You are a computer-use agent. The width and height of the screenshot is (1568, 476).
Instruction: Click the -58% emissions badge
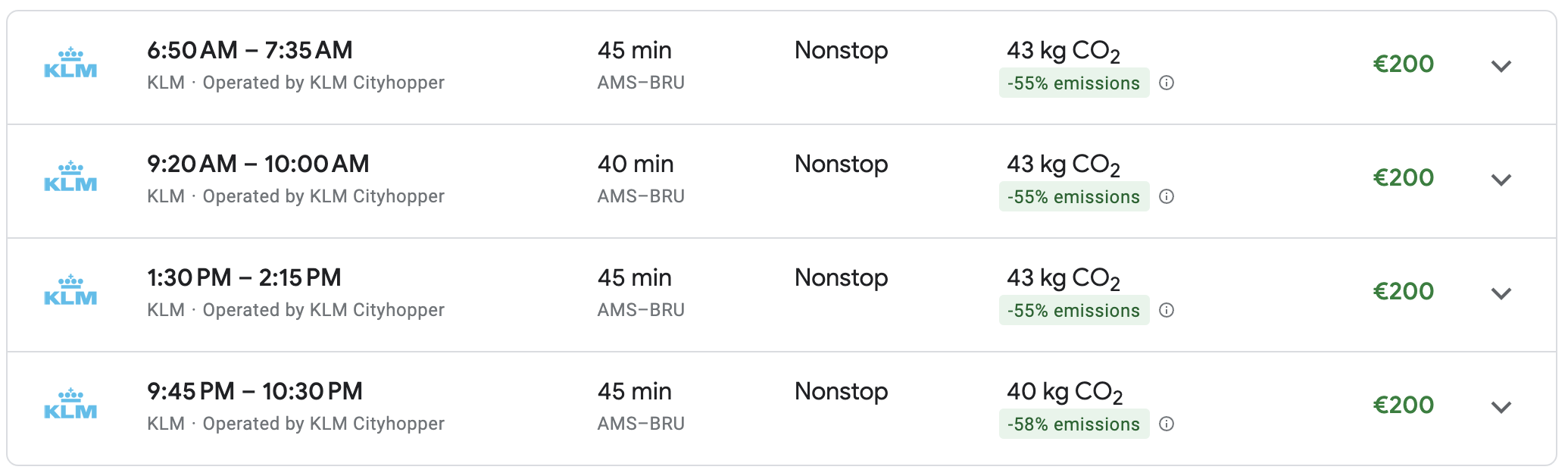point(1073,424)
